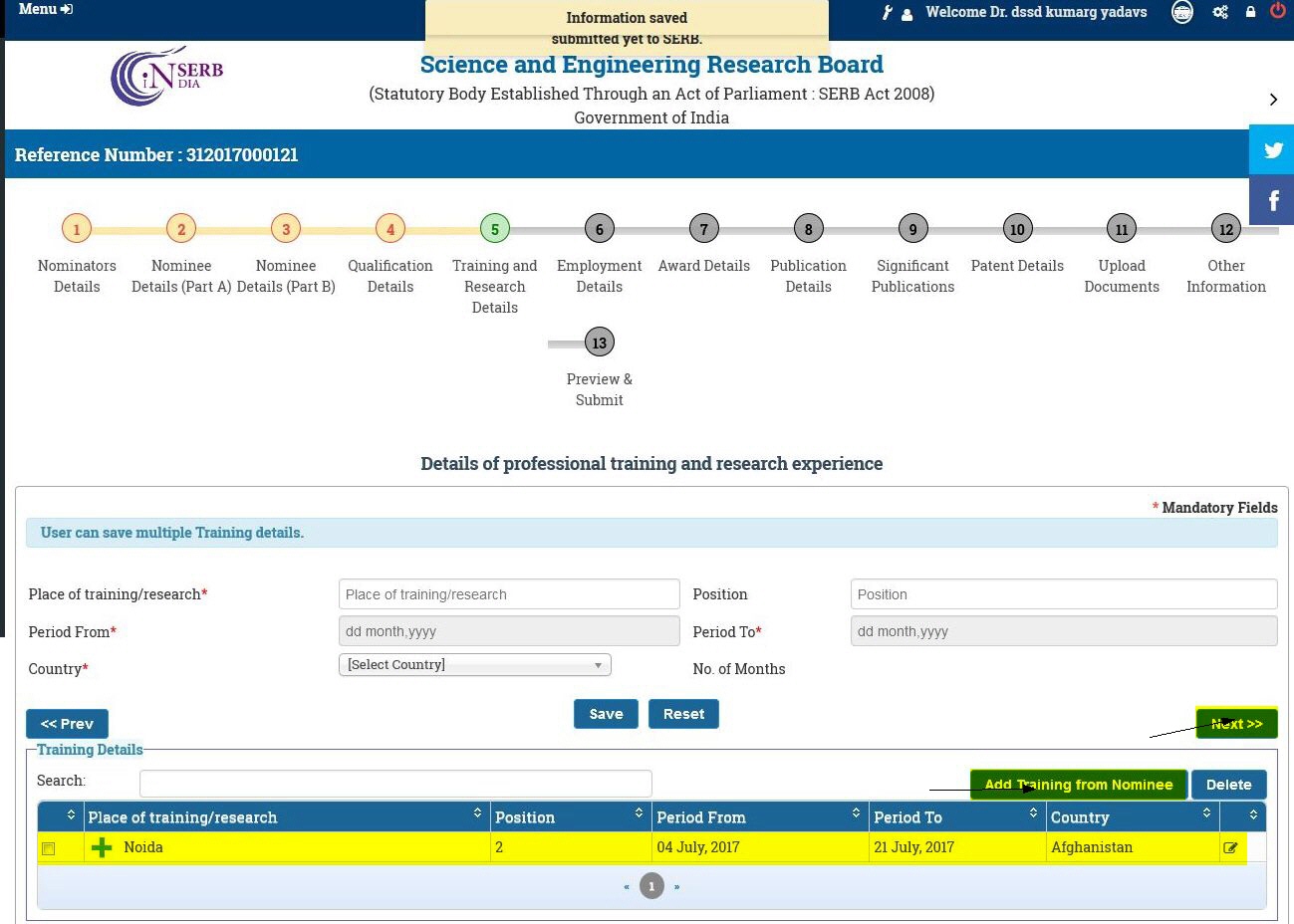Open the Twitter share button

tap(1272, 149)
